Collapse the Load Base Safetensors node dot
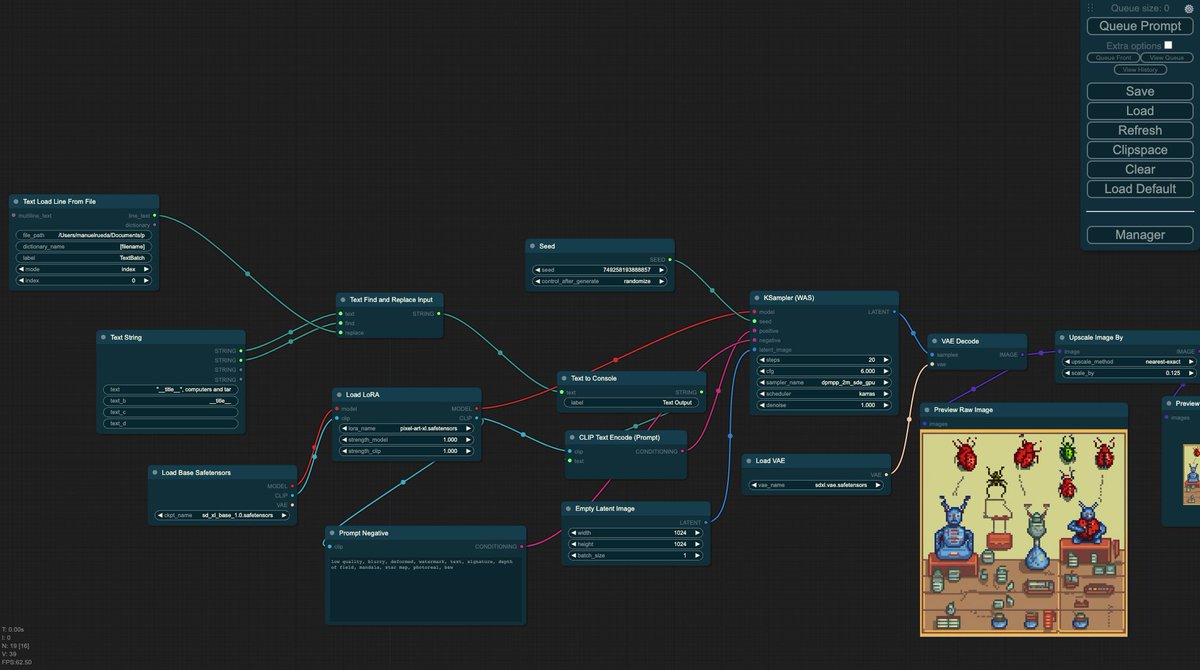 coord(155,472)
